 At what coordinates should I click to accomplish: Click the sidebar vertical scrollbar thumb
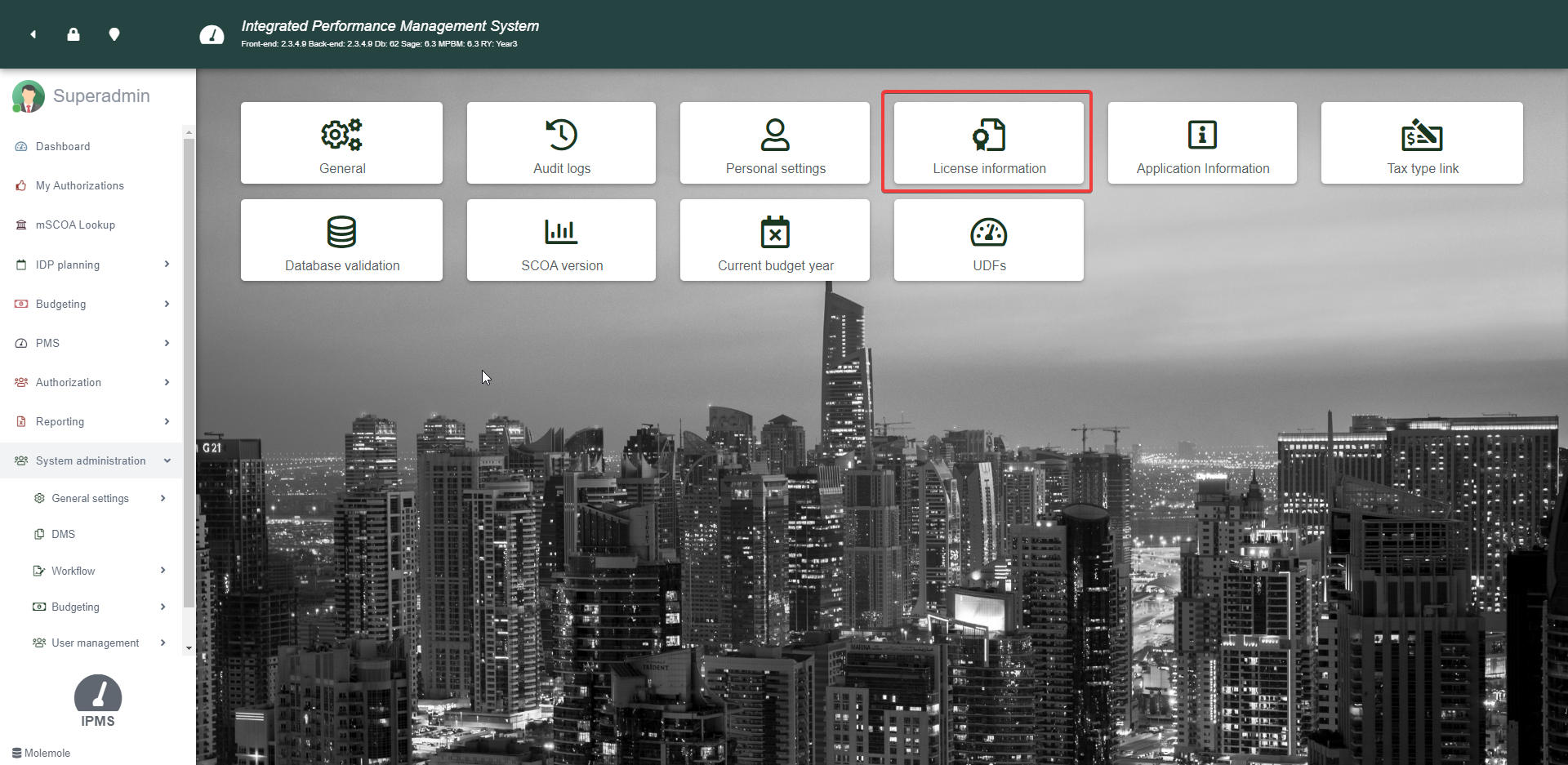[189, 373]
